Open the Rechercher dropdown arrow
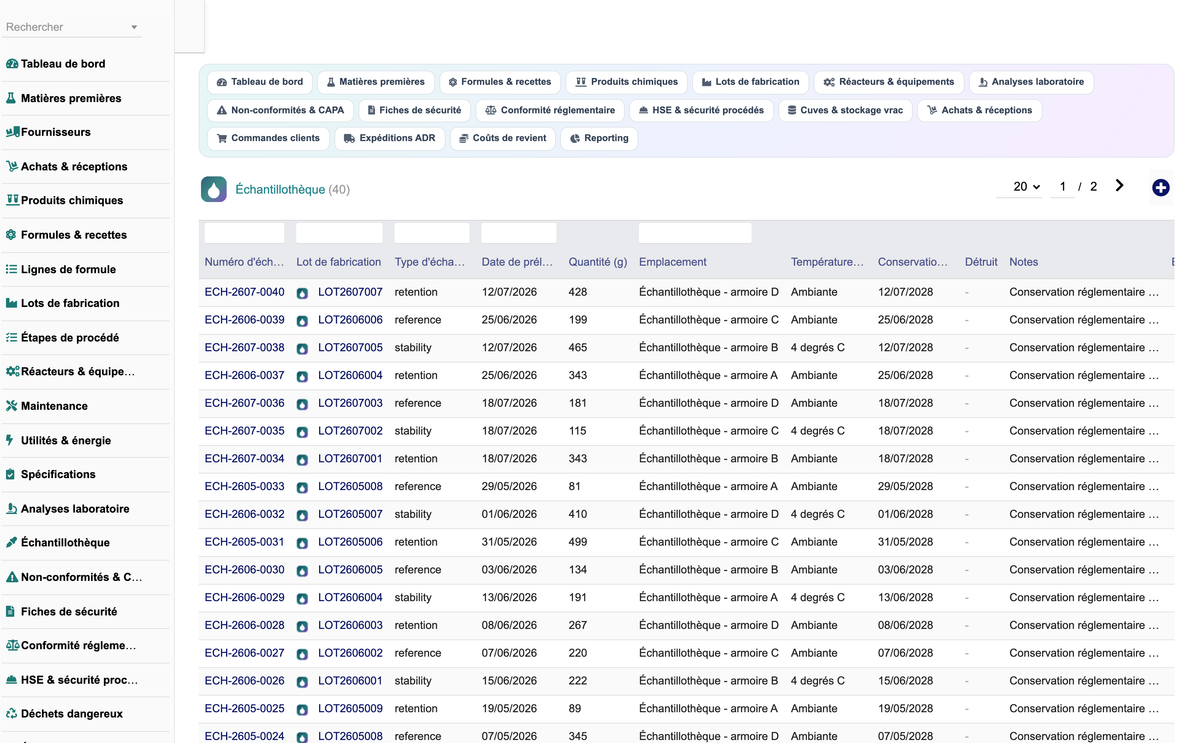The width and height of the screenshot is (1200, 743). tap(134, 28)
